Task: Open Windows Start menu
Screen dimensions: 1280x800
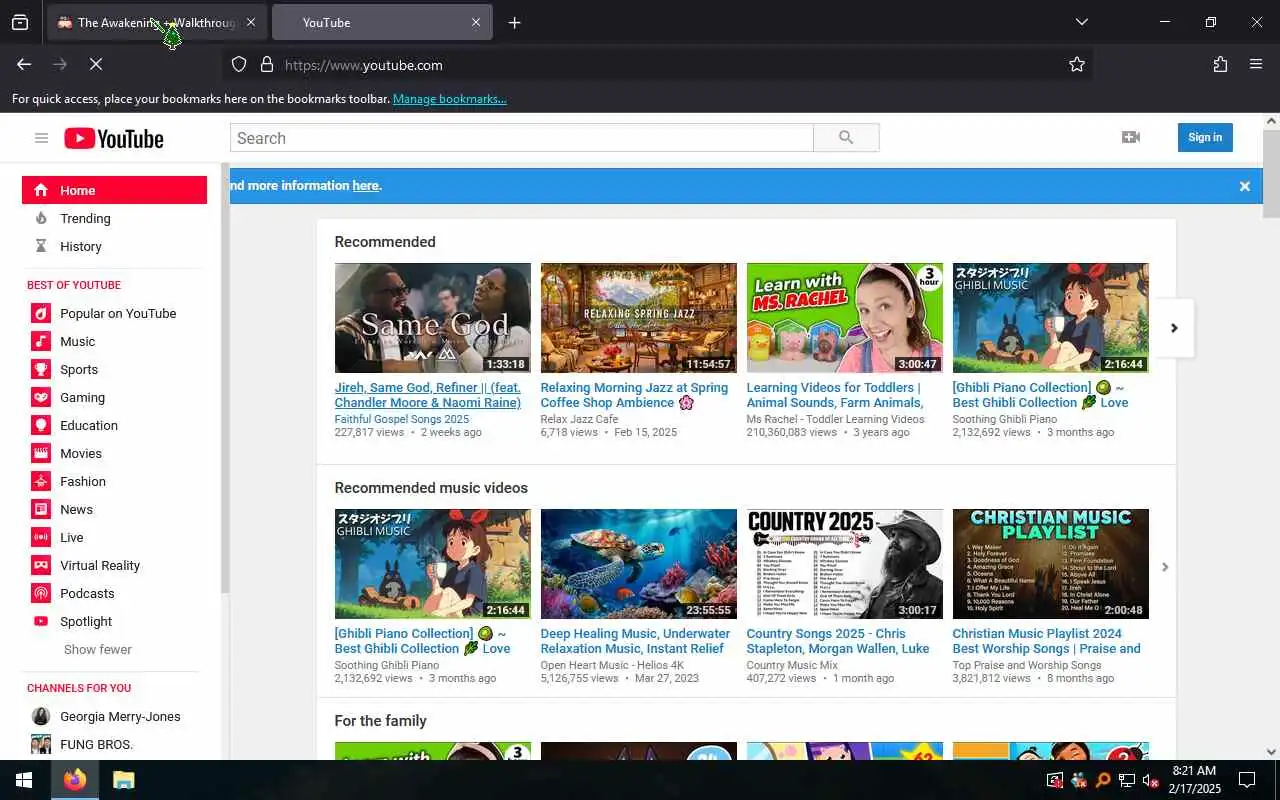Action: tap(24, 780)
